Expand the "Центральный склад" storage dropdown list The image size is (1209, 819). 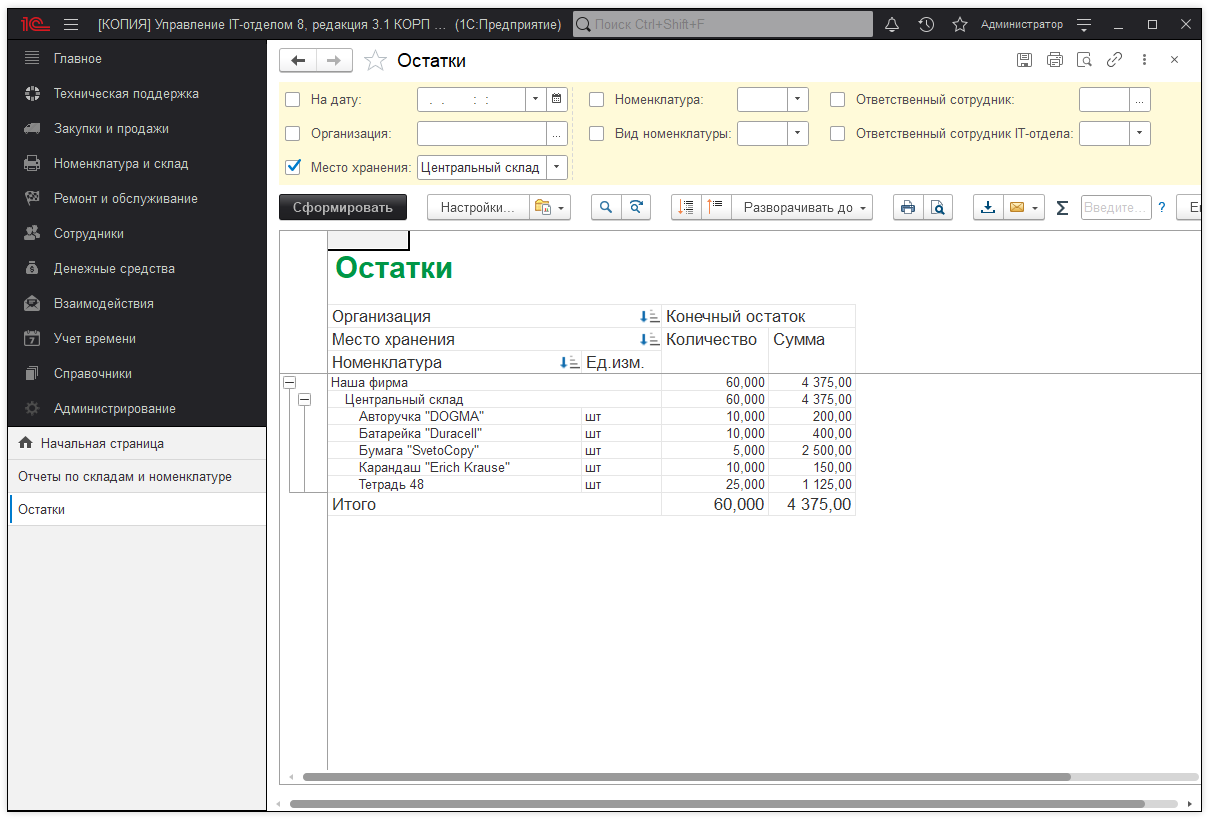pyautogui.click(x=558, y=167)
